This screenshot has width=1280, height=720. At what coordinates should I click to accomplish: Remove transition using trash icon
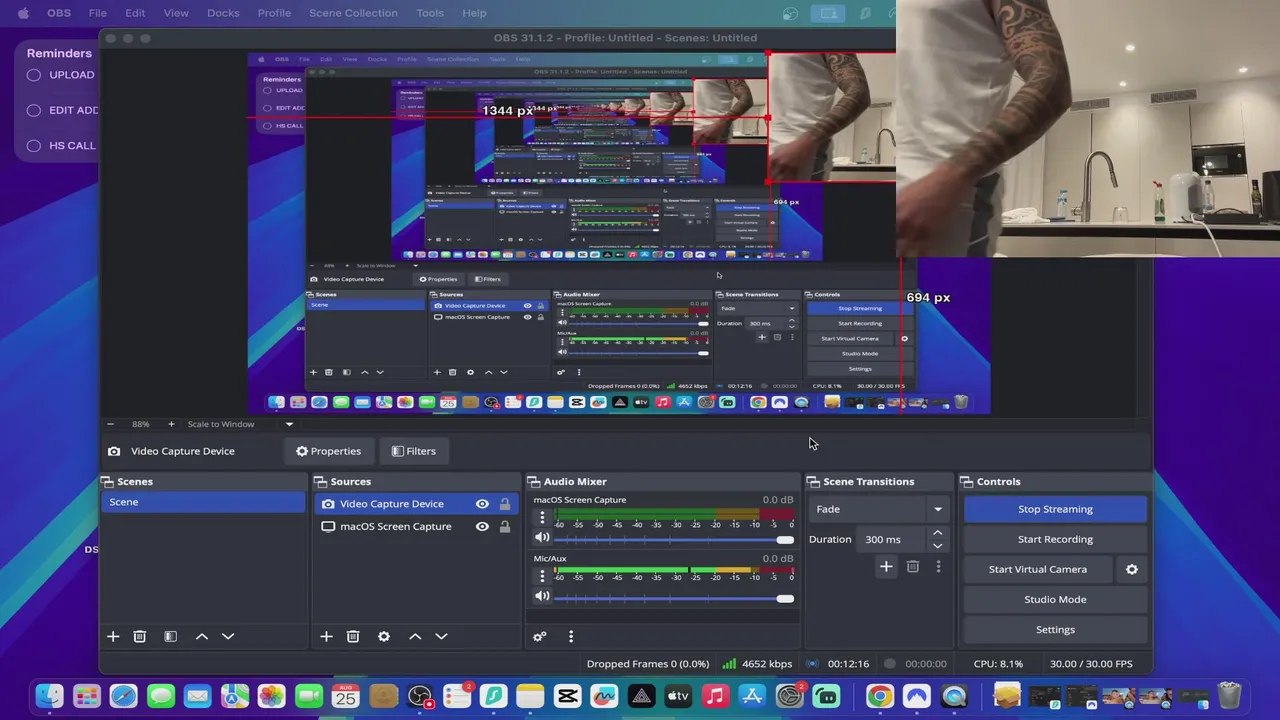click(x=913, y=567)
